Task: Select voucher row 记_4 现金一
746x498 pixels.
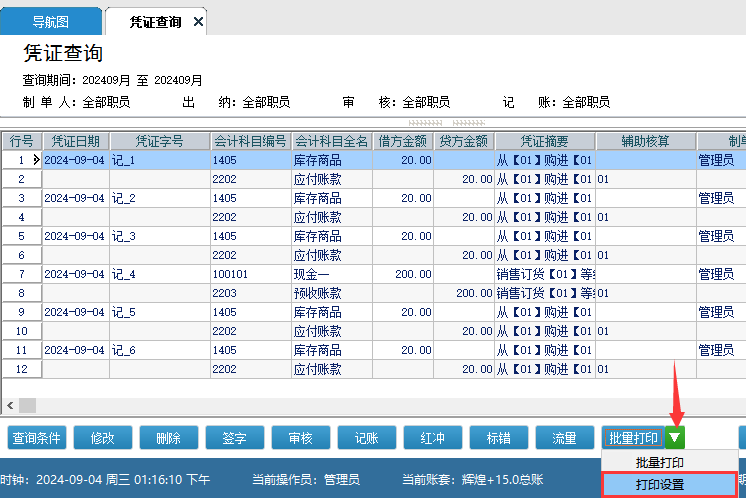Action: point(320,274)
